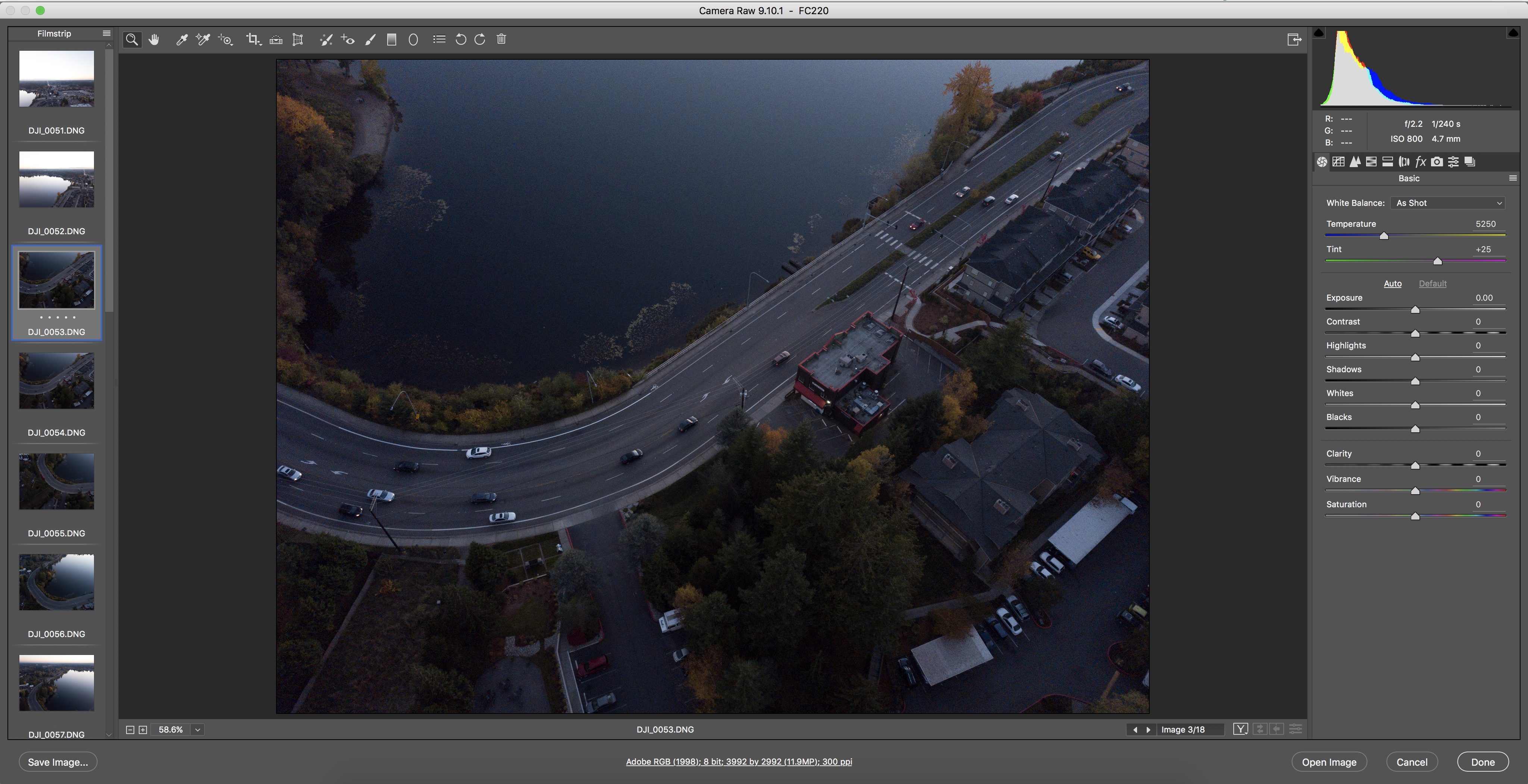Click the Clarity slider handle
Screen dimensions: 1528x784
pos(1415,465)
